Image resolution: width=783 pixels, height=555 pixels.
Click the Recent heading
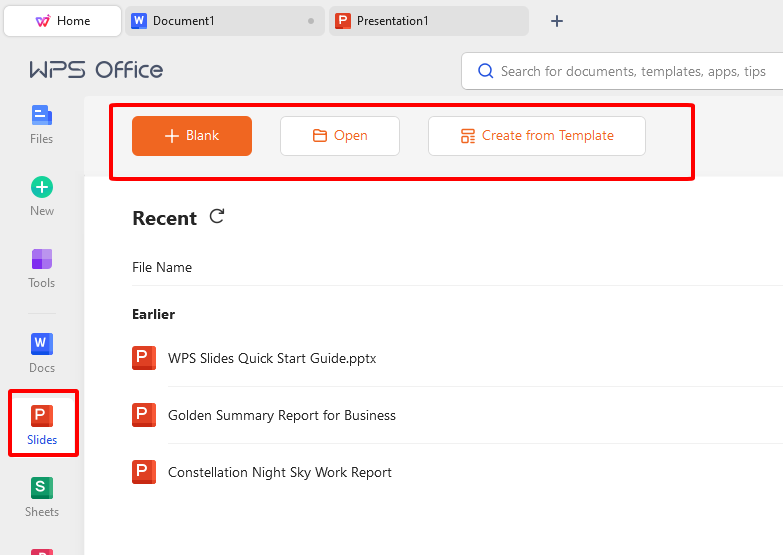tap(164, 218)
